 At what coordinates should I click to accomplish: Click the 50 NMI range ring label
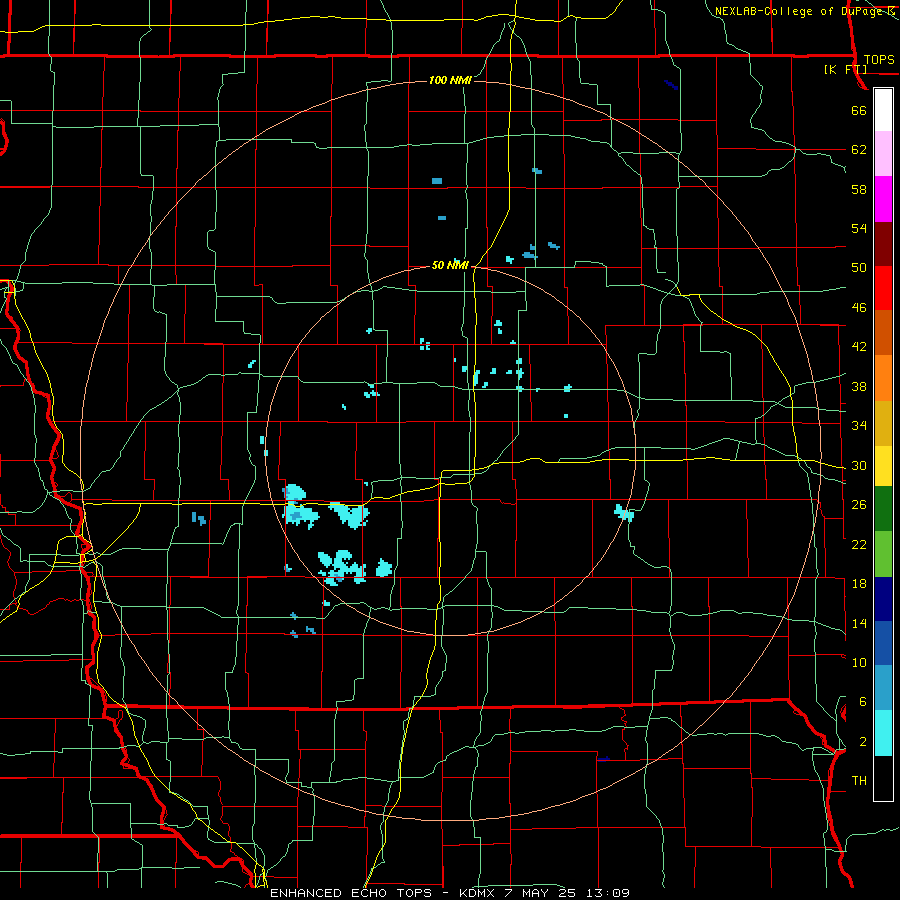(x=451, y=265)
